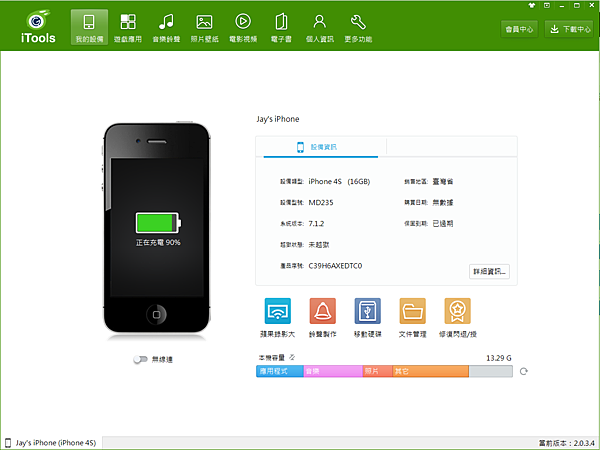Click the 正在充電 90% charging text
This screenshot has width=600, height=450.
158,243
